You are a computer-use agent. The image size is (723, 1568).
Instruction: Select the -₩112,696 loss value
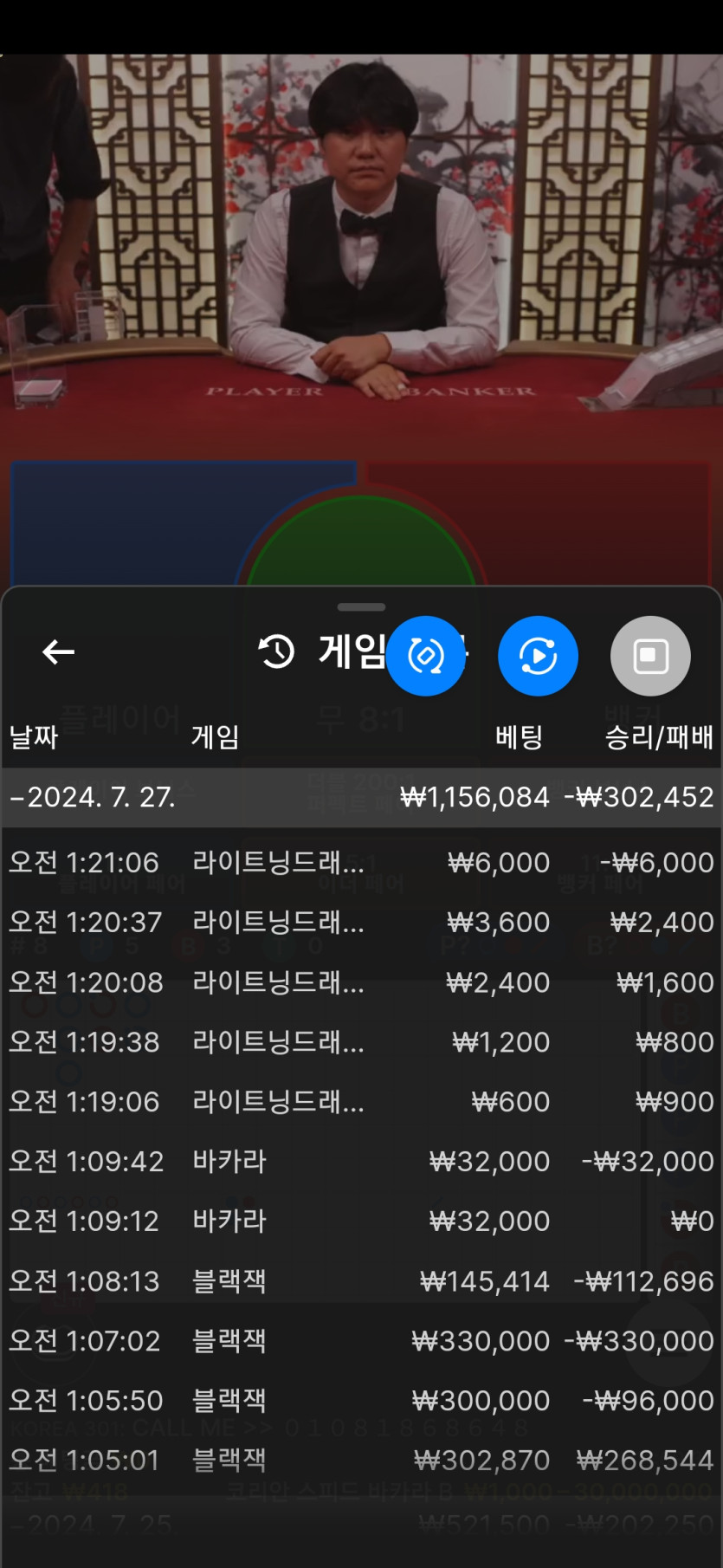(x=644, y=1281)
